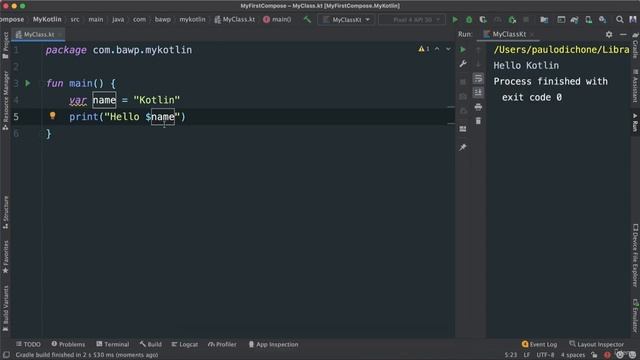This screenshot has width=640, height=360.
Task: Open the Logcat tool window
Action: 184,344
